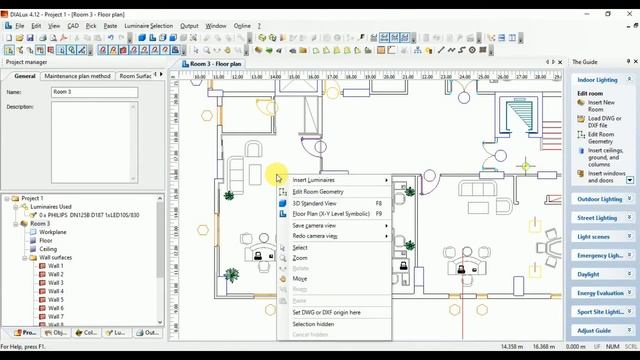Switch to the Lu... bottom panel tab
Screen dimensions: 640x360
(x=116, y=333)
